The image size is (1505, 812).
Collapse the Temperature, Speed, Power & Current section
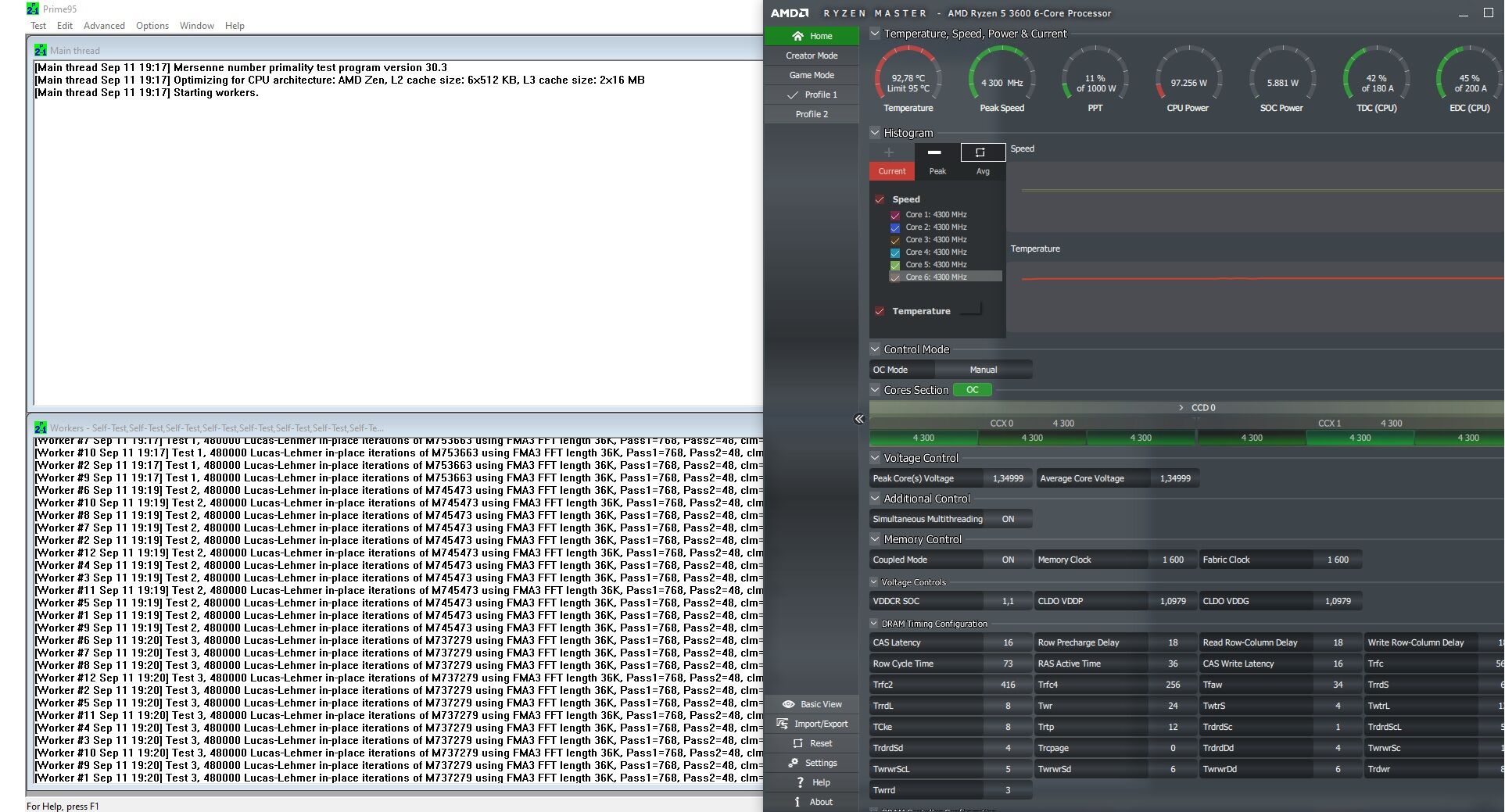875,34
